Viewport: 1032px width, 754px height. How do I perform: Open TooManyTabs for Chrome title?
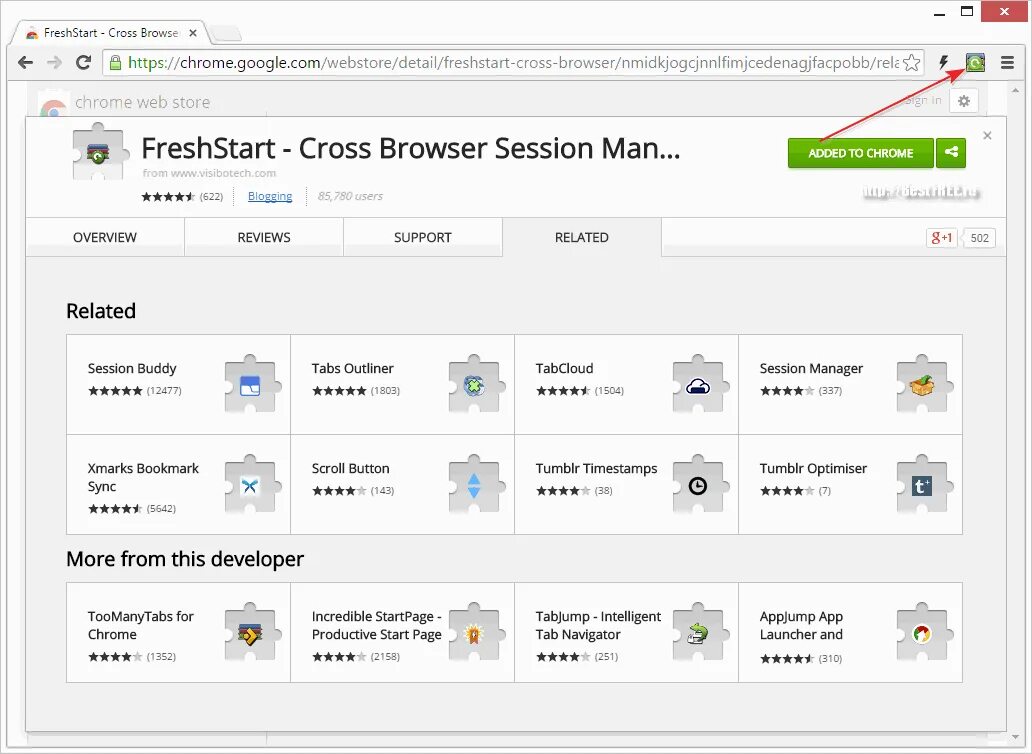tap(141, 625)
